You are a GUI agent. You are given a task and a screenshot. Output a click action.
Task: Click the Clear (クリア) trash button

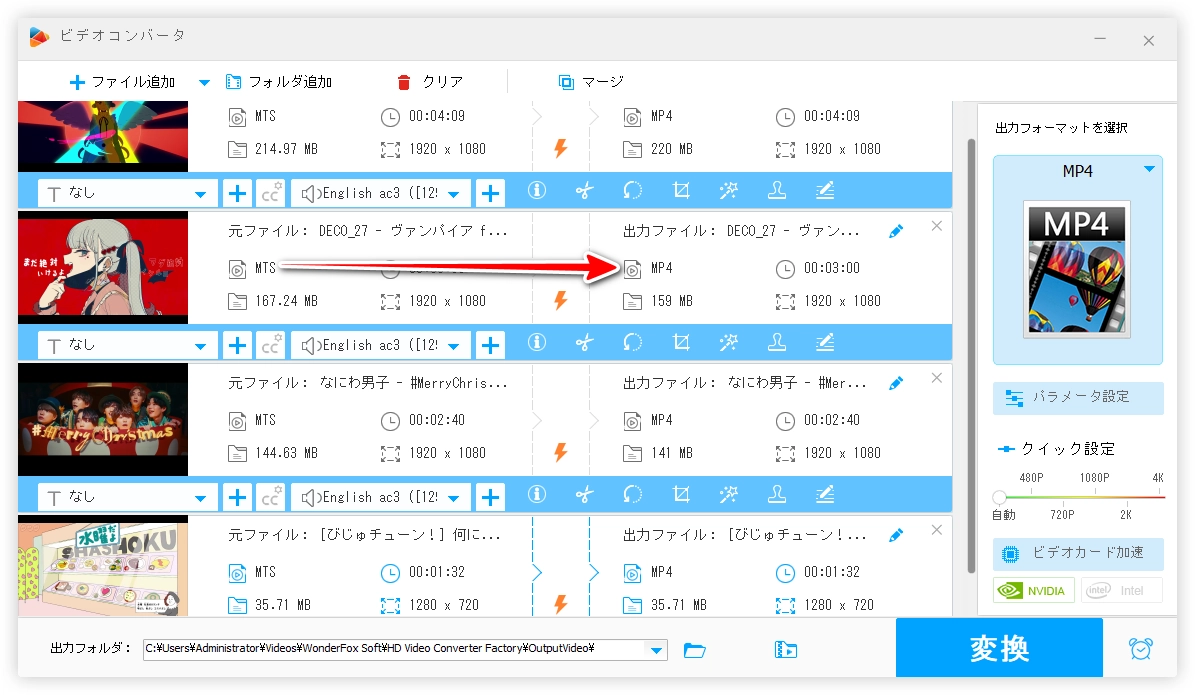pos(430,82)
